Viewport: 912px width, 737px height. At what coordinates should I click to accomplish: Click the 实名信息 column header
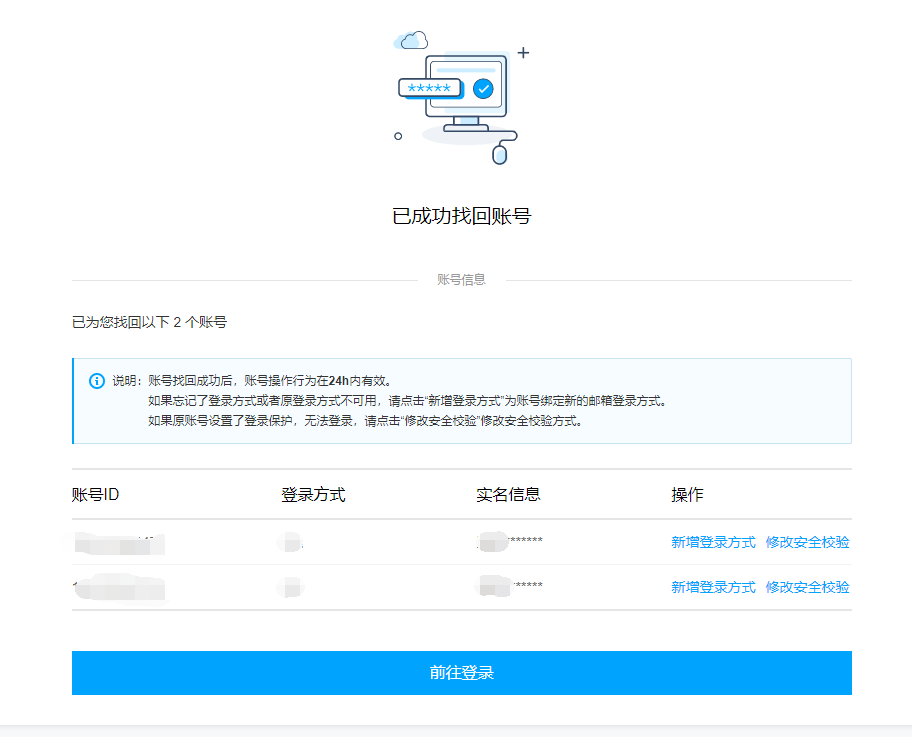coord(508,495)
